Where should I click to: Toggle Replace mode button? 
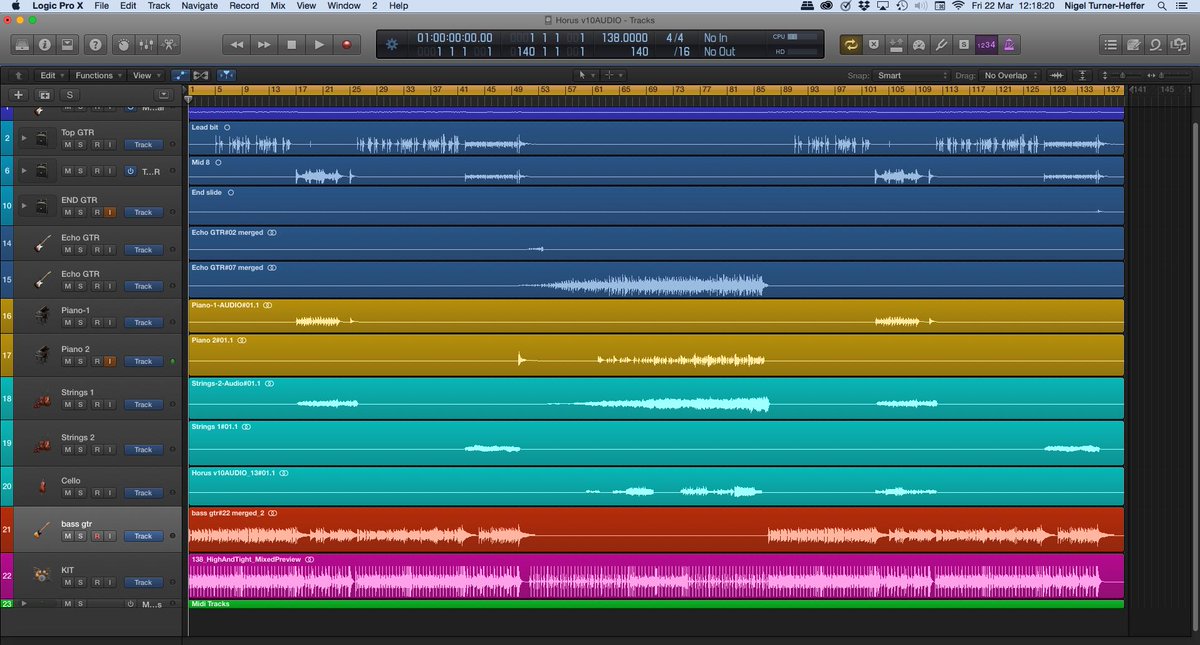873,45
